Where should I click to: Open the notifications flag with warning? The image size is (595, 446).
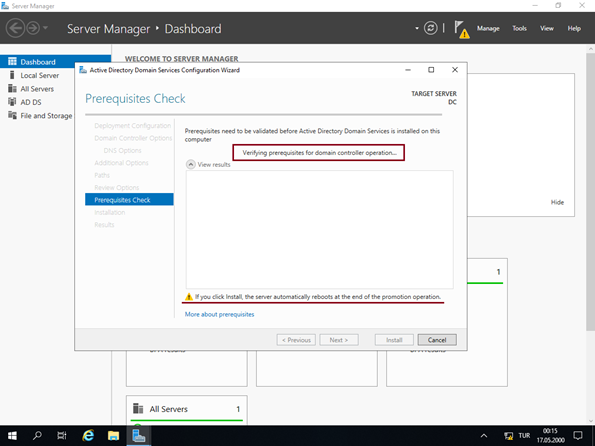tap(462, 30)
